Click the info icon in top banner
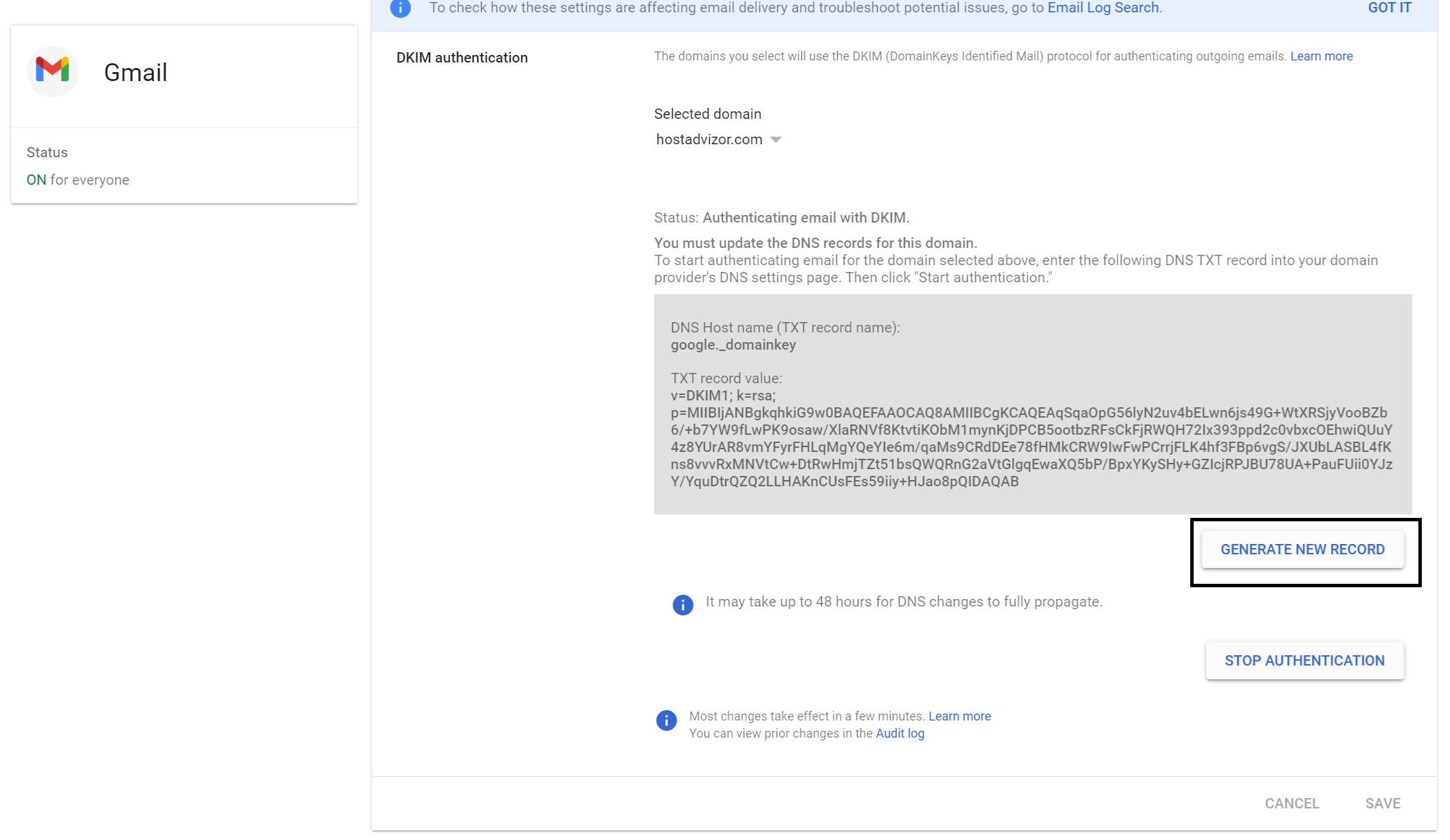Screen dimensions: 1450x840 pyautogui.click(x=400, y=8)
